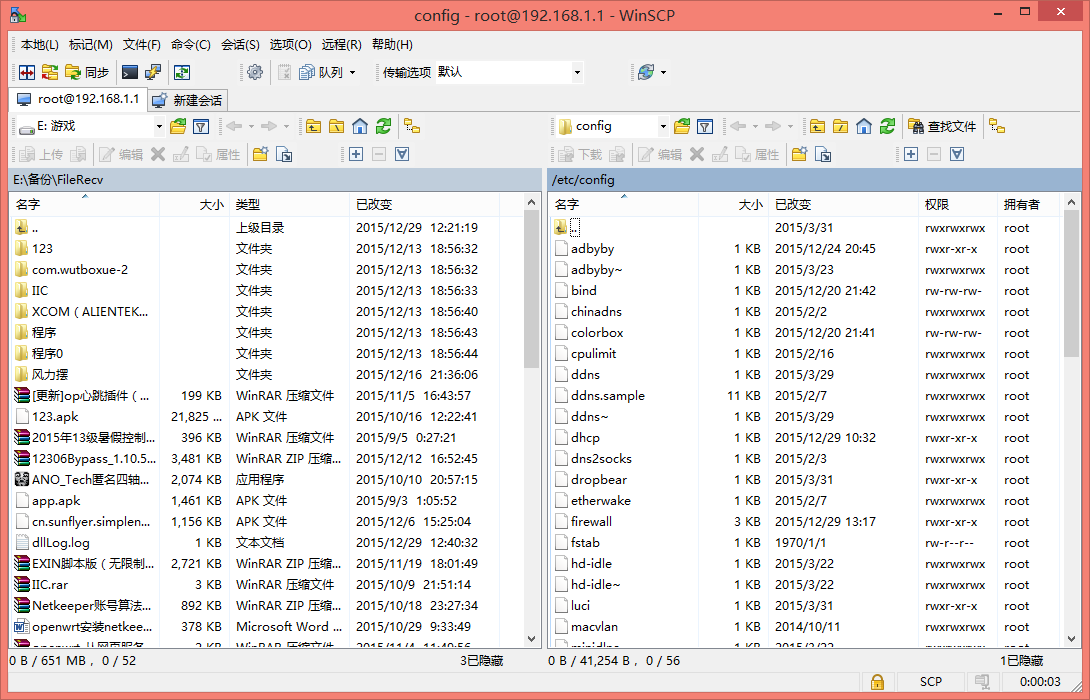The height and width of the screenshot is (700, 1090).
Task: Select 'ddns.sample' in remote panel
Action: pyautogui.click(x=608, y=396)
